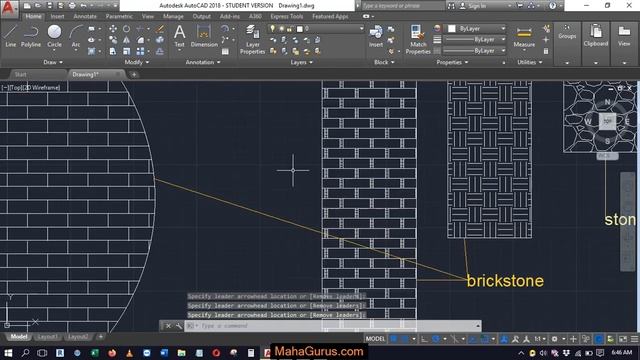Toggle MODEL space button in status bar

(375, 339)
